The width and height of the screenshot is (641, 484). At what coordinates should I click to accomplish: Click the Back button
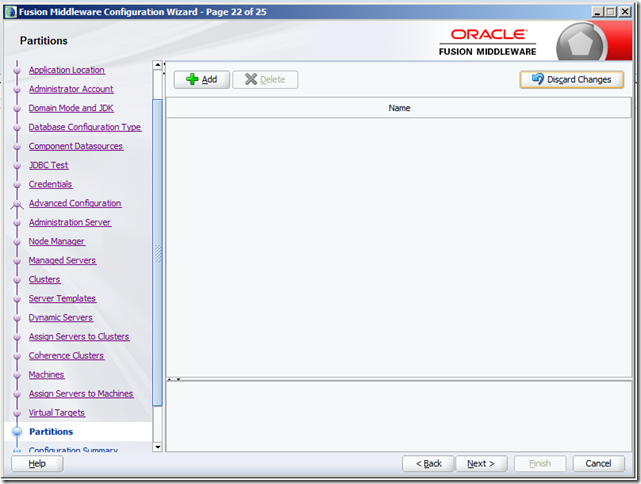(x=428, y=464)
